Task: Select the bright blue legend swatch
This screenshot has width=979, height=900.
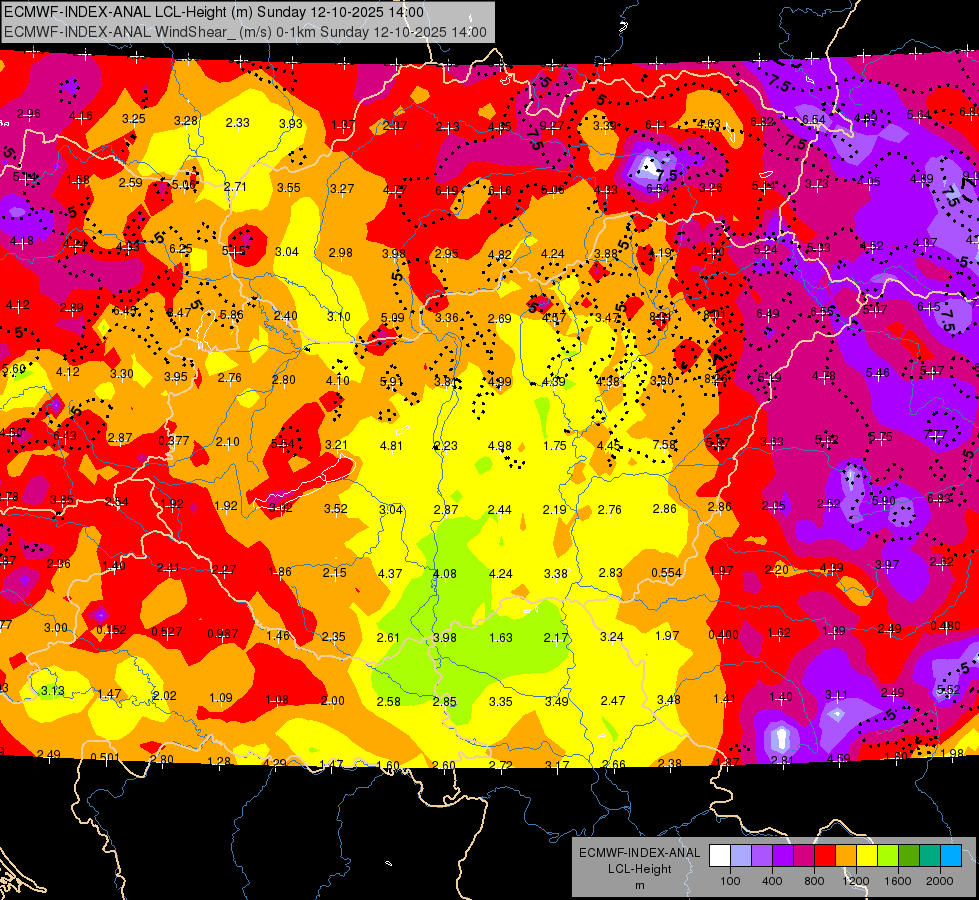Action: pyautogui.click(x=951, y=856)
